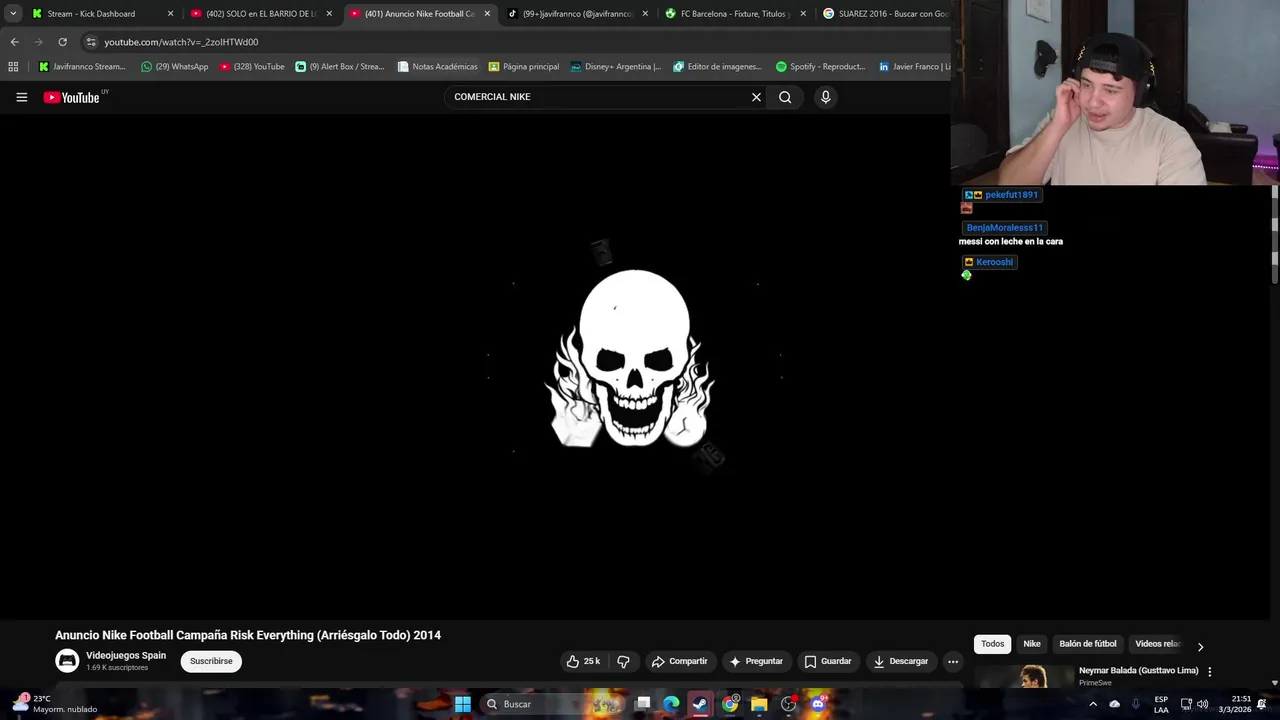Go to the YouTube home logo
The width and height of the screenshot is (1280, 720).
tap(72, 97)
